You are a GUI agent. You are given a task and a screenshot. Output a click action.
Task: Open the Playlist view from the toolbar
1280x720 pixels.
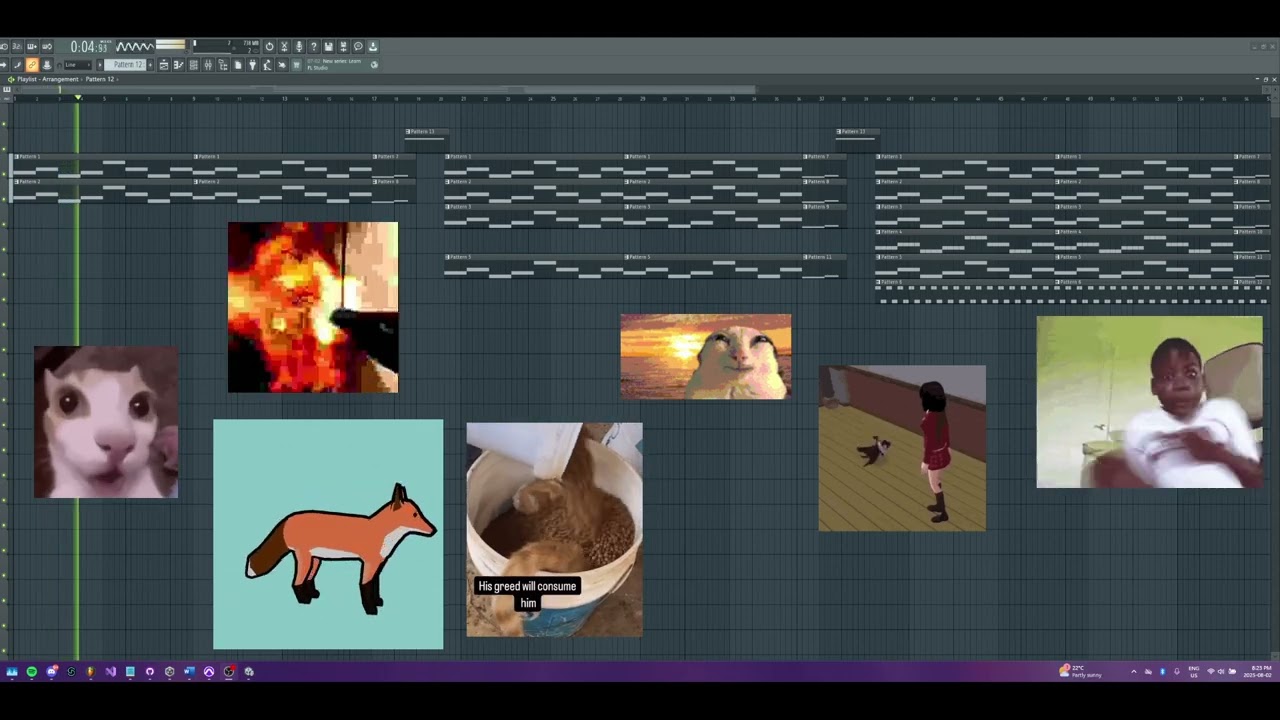164,65
